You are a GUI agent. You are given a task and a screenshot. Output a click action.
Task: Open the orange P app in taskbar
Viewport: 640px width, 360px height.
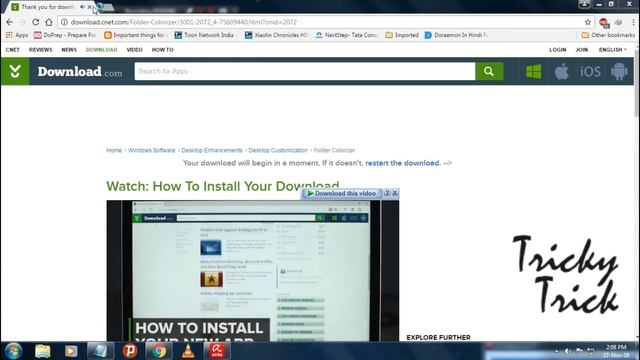coord(130,351)
